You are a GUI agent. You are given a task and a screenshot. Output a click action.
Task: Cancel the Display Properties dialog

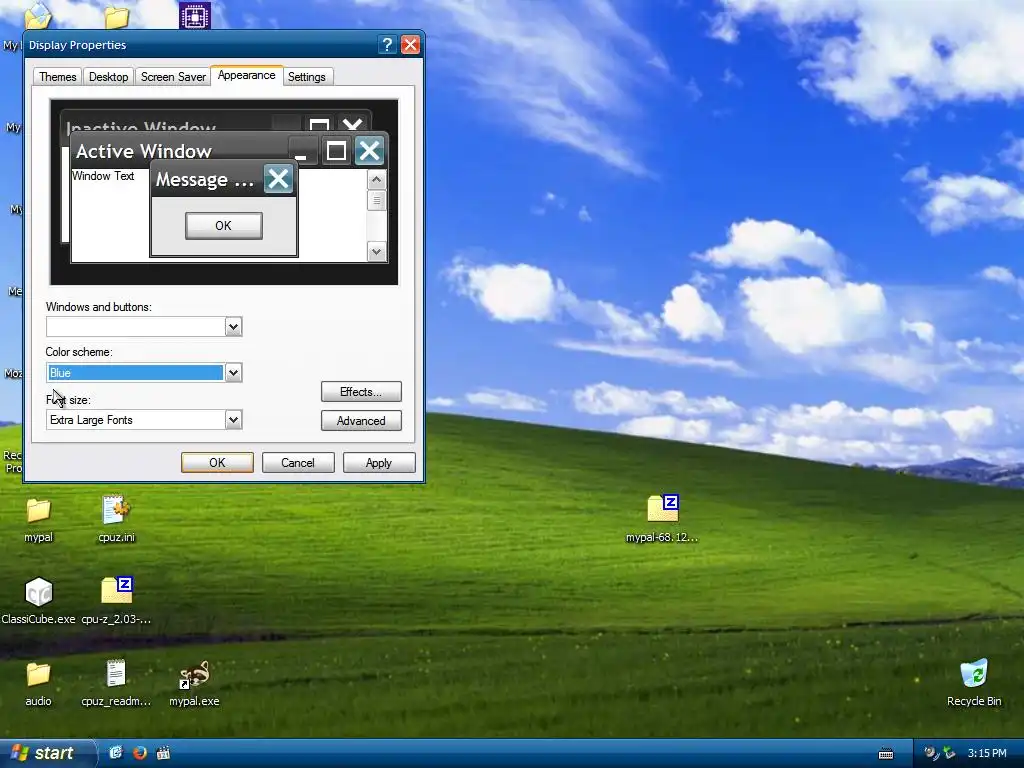[298, 462]
